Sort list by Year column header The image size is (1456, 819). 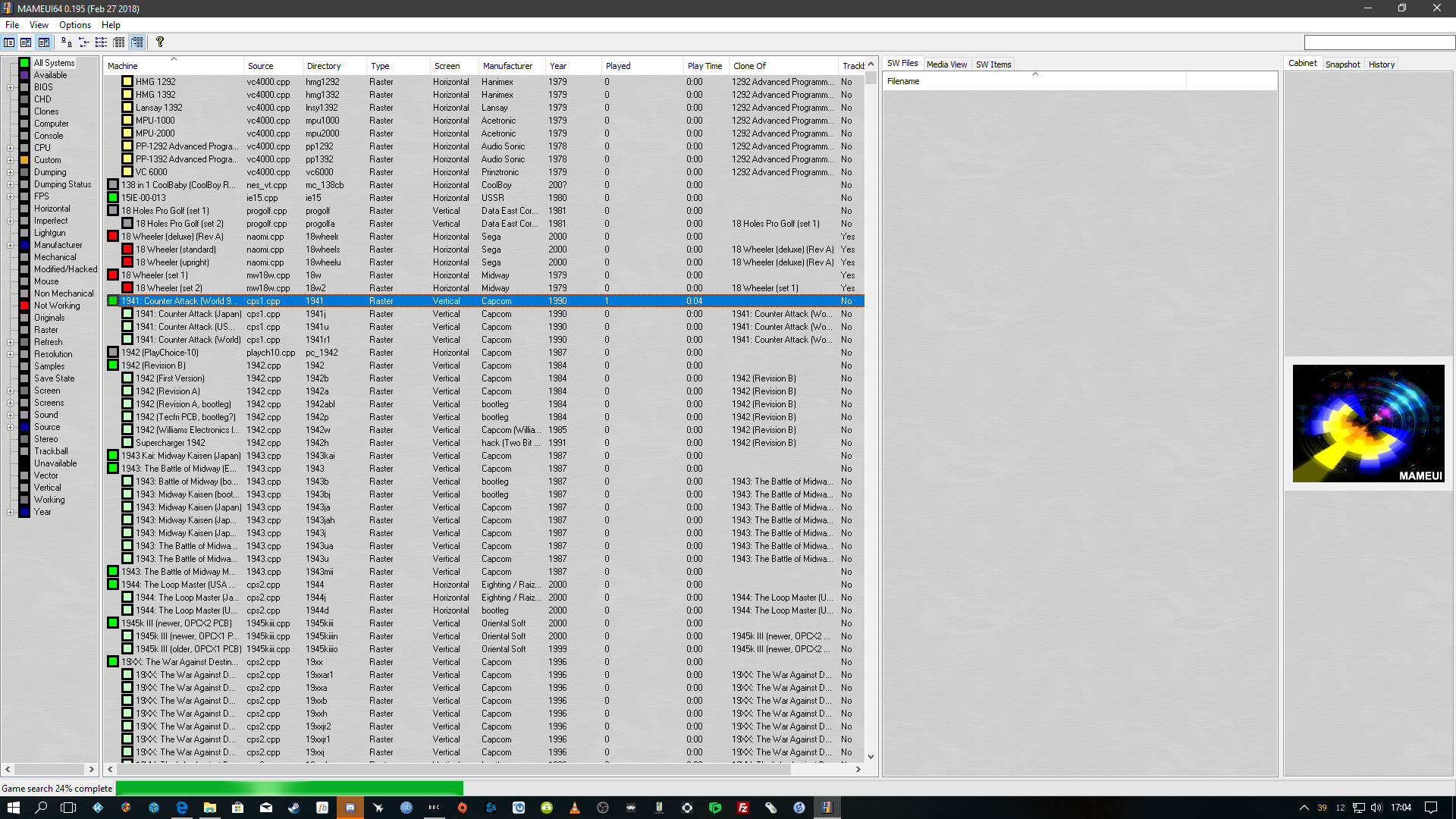573,66
